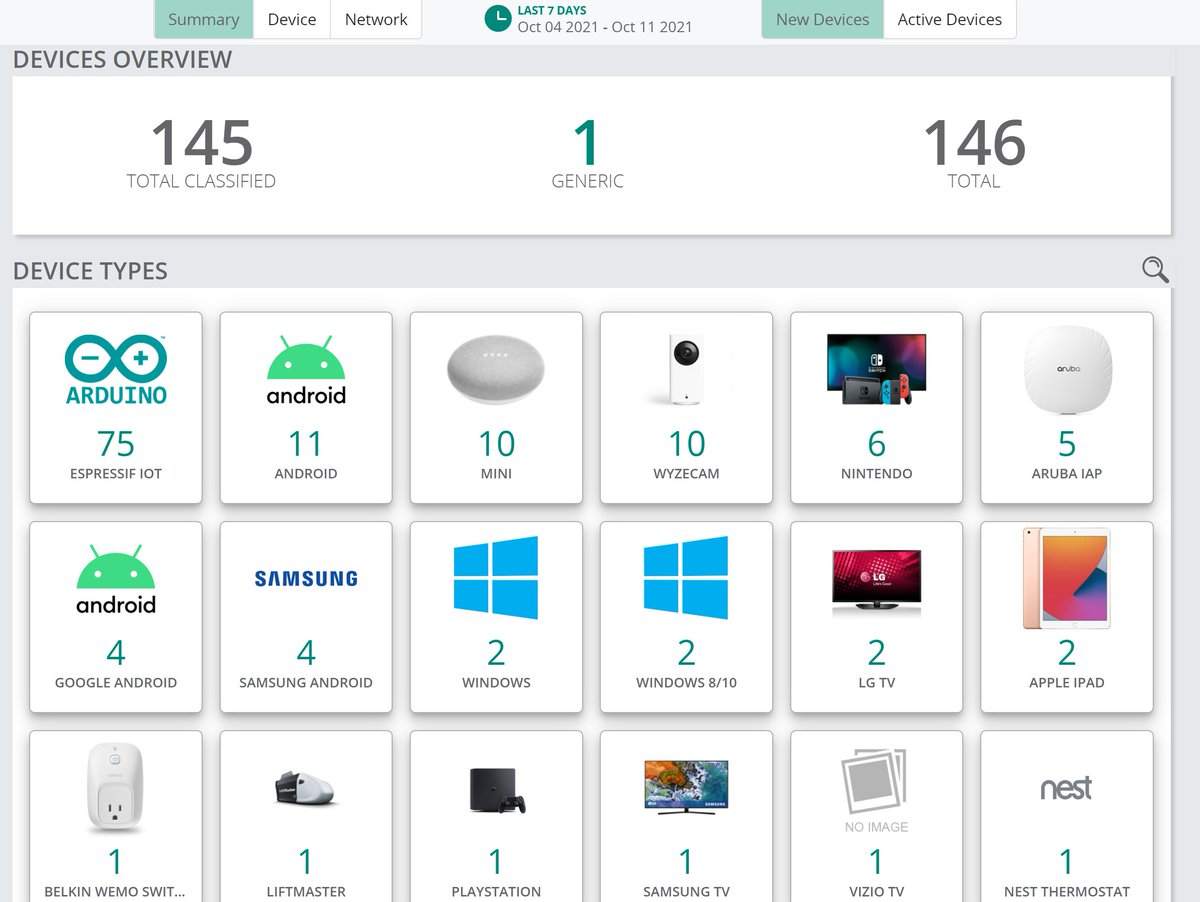The width and height of the screenshot is (1200, 902).
Task: Click the Google Mini speaker image
Action: tap(496, 369)
